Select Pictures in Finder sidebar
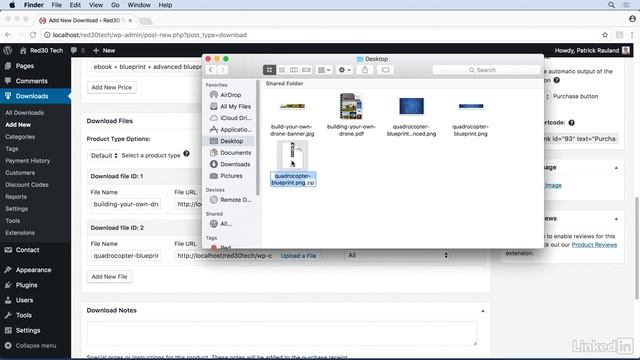640x360 pixels. [230, 176]
